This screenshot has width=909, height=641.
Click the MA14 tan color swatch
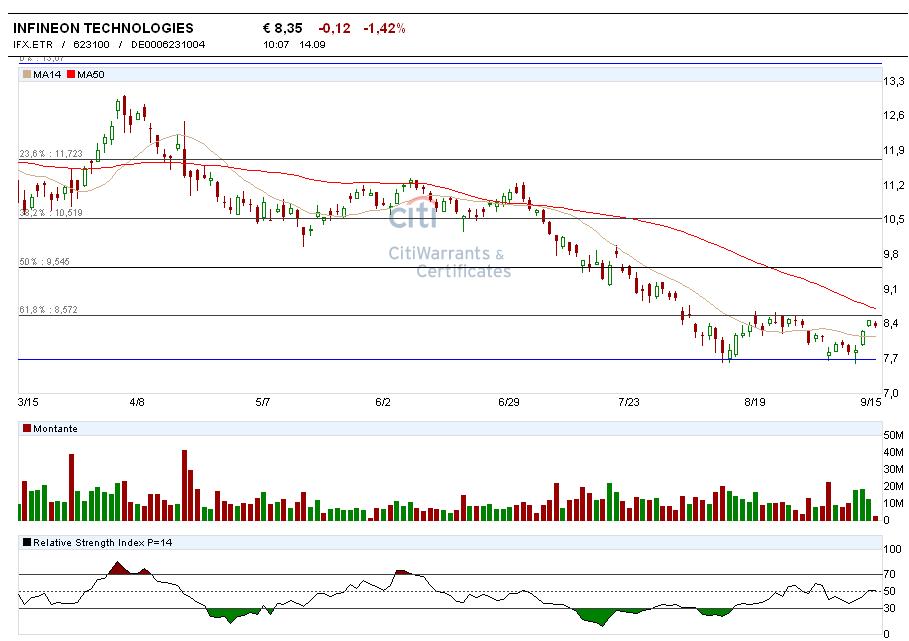pyautogui.click(x=27, y=74)
